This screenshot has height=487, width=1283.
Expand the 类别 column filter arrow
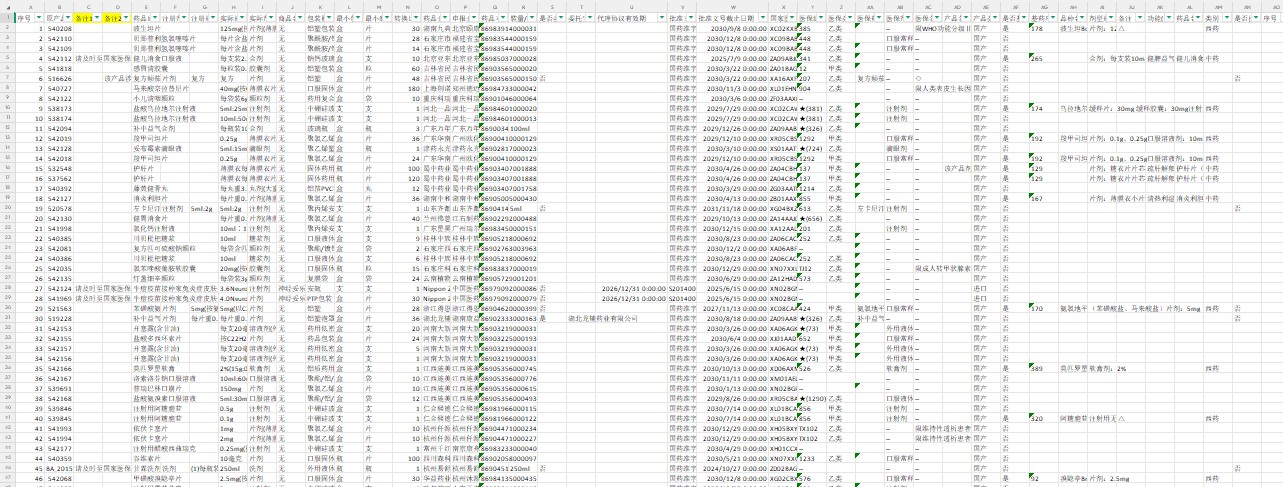(x=1226, y=19)
